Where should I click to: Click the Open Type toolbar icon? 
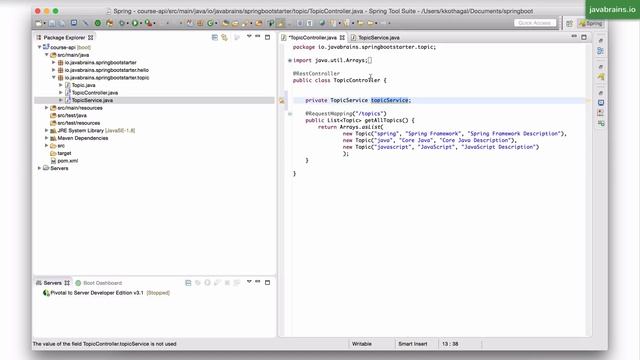pos(226,23)
